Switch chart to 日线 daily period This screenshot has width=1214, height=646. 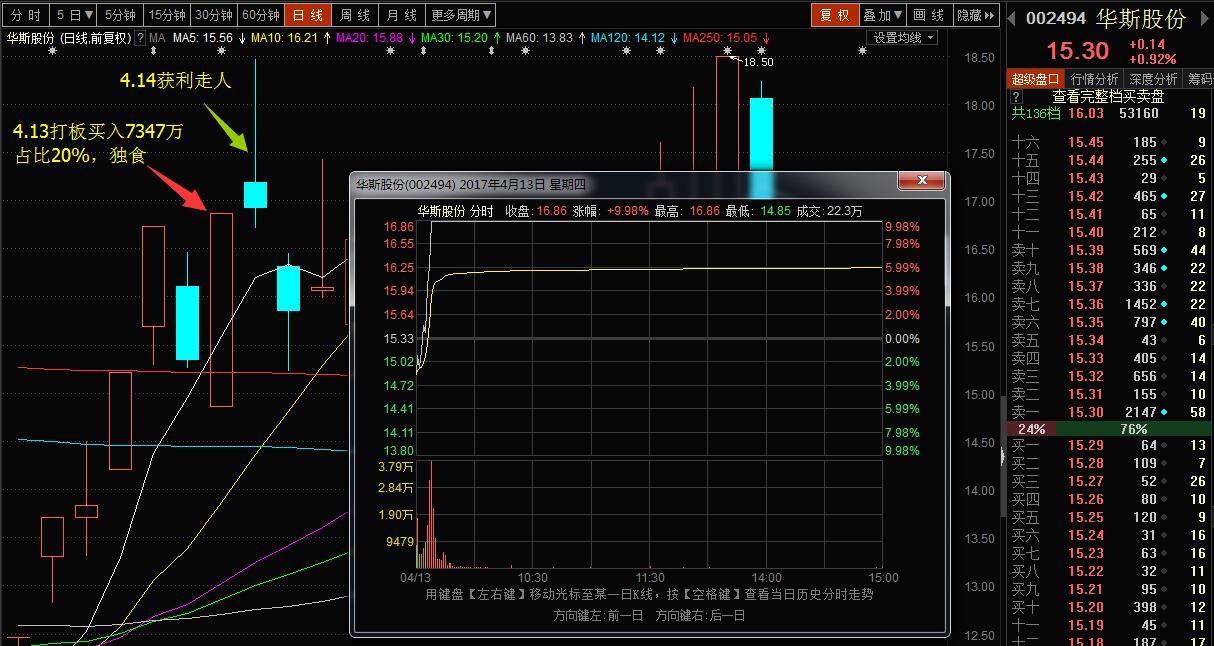pos(308,15)
